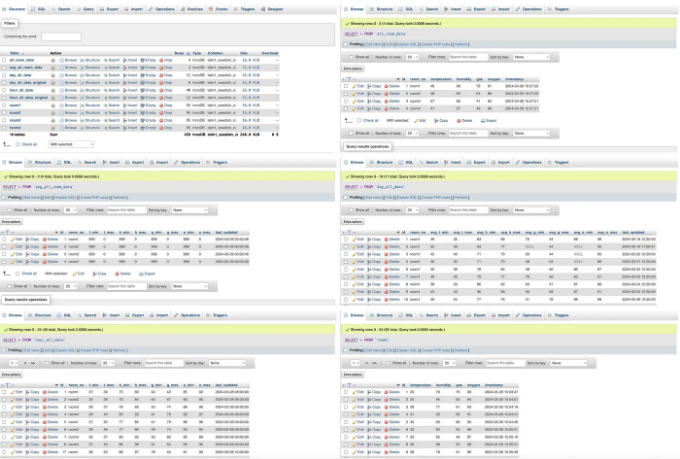Open Routines tab in database structure panel
Screen dimensions: 680x459
192,9
